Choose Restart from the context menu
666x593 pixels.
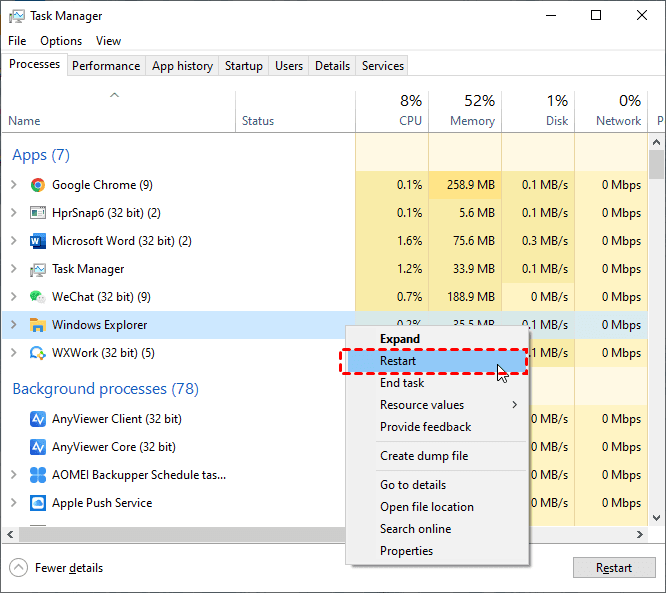click(x=398, y=361)
